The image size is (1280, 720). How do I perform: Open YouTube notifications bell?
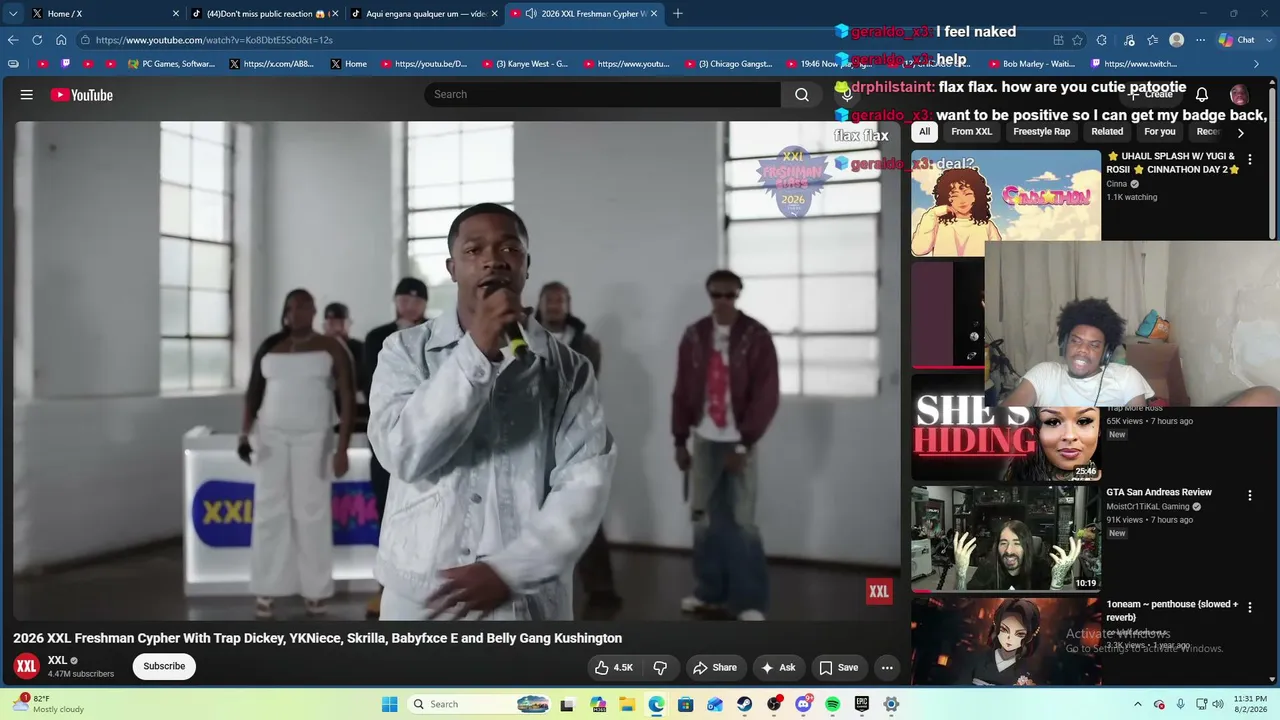[x=1202, y=95]
